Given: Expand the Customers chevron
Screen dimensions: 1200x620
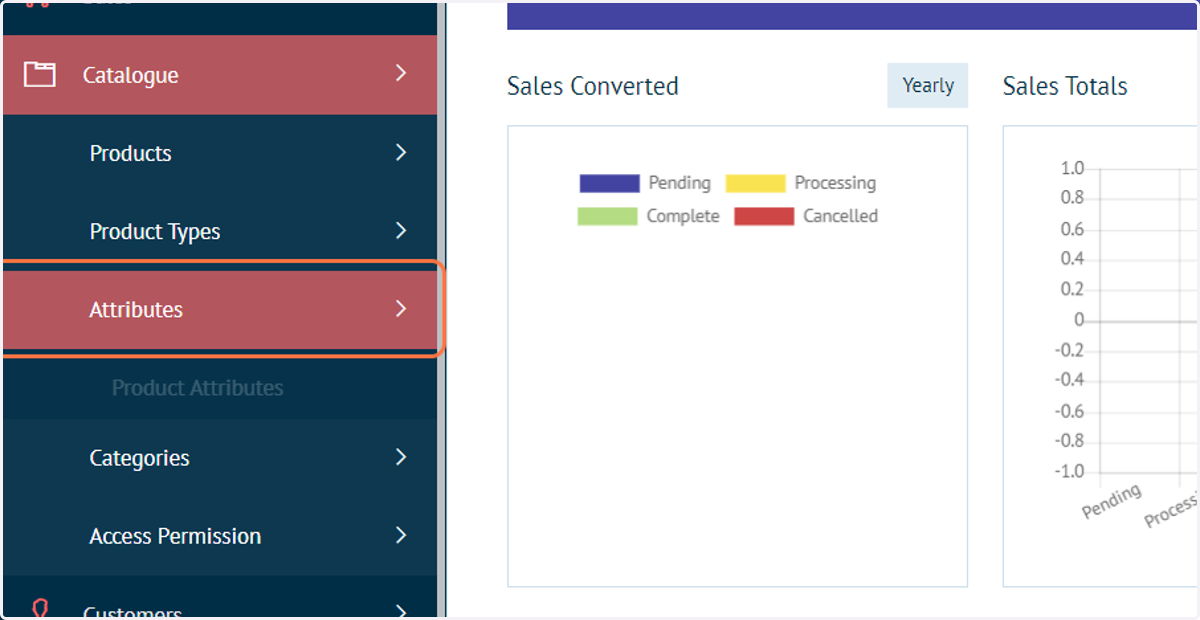Looking at the screenshot, I should pos(401,611).
